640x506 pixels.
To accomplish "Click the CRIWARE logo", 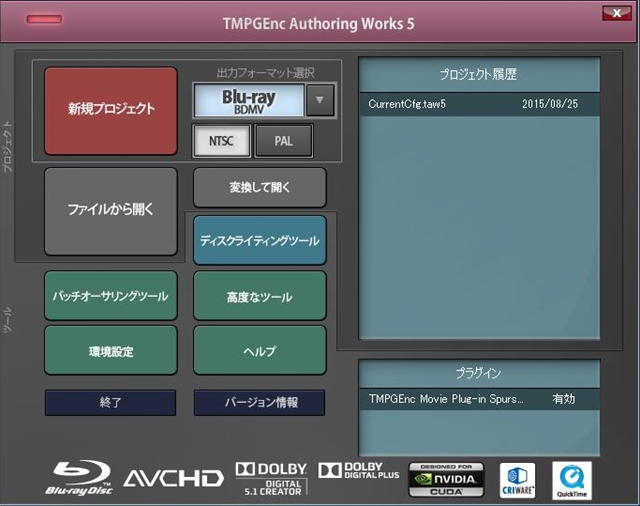I will click(x=517, y=480).
